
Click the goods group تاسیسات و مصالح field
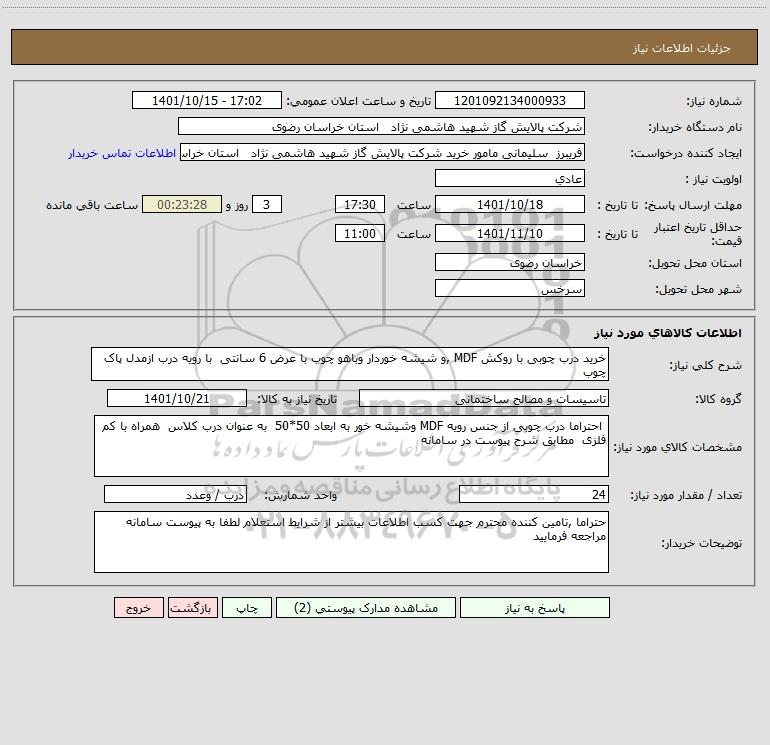pos(484,398)
